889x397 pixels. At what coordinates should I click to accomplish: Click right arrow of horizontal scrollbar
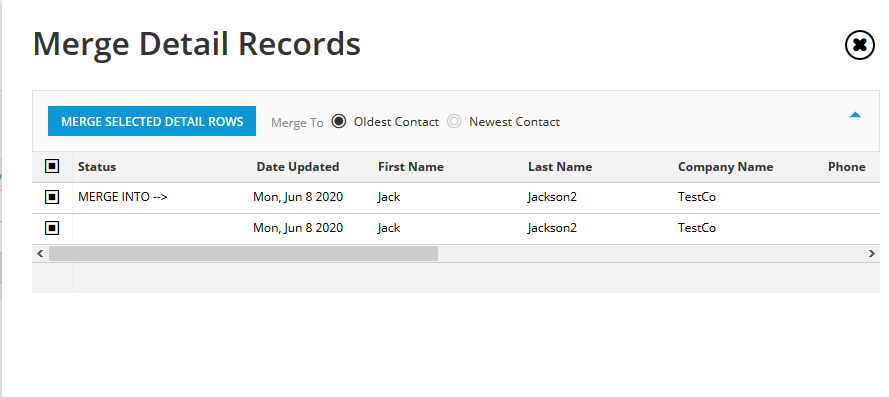[872, 254]
